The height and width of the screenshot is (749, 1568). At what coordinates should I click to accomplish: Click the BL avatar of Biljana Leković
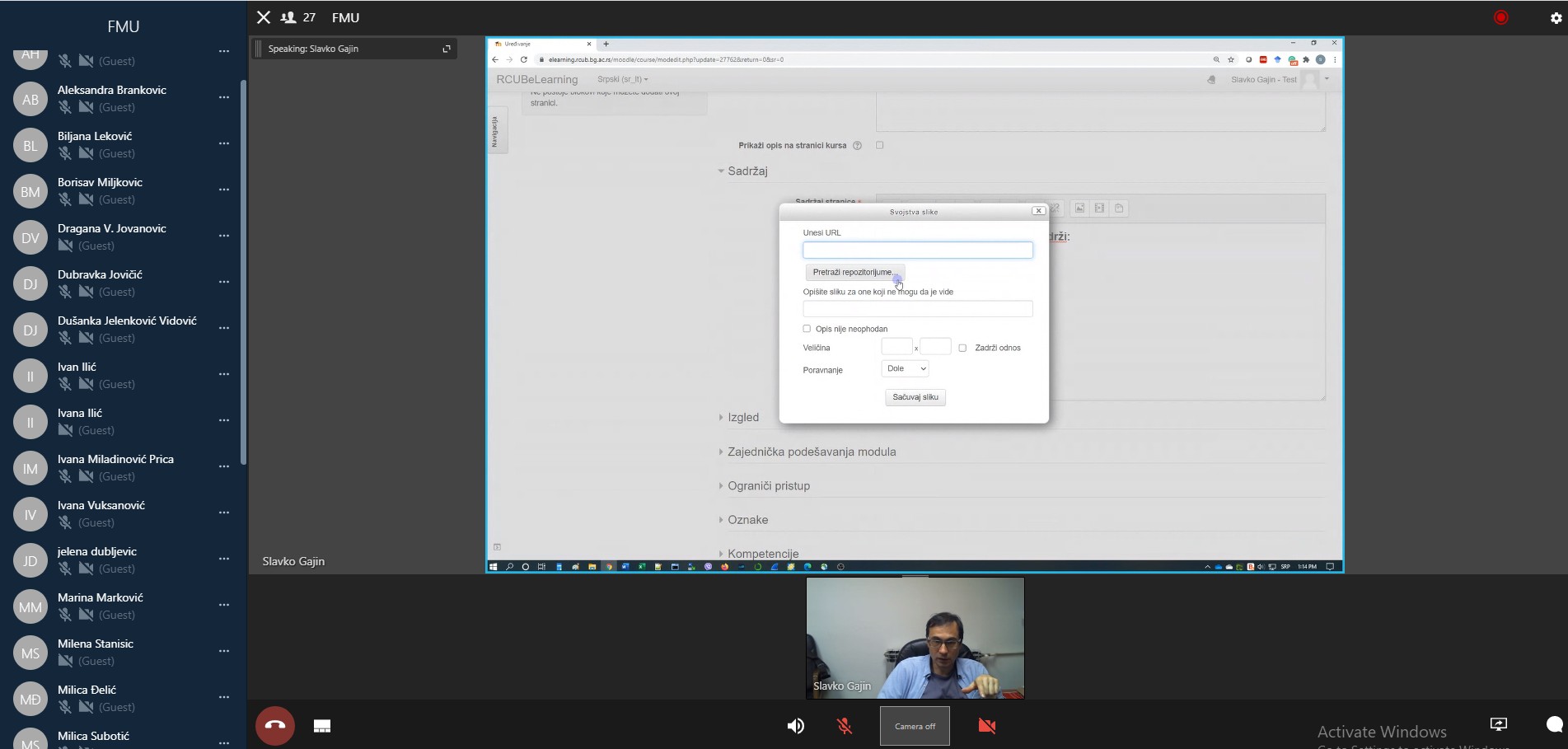tap(30, 146)
